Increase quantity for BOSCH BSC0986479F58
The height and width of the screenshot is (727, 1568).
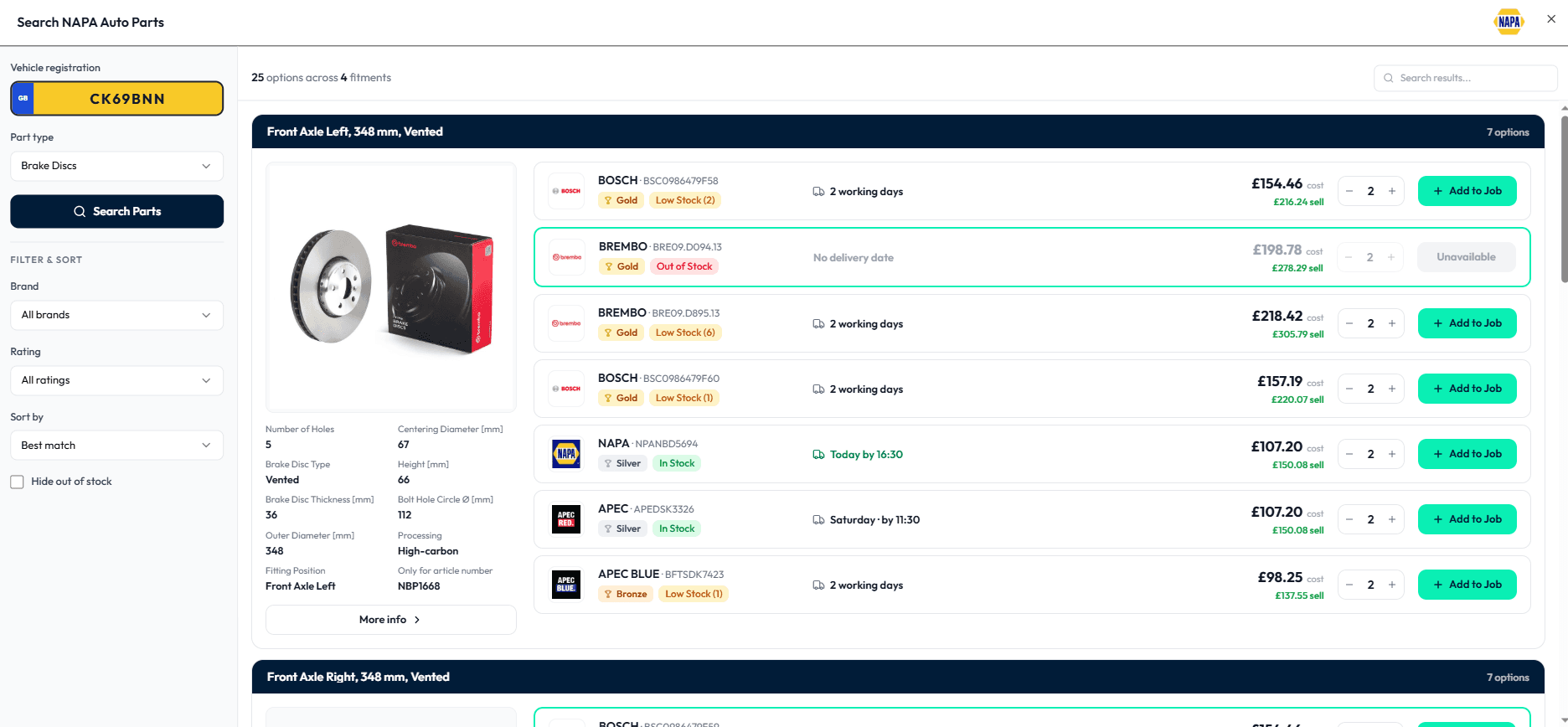(x=1392, y=191)
